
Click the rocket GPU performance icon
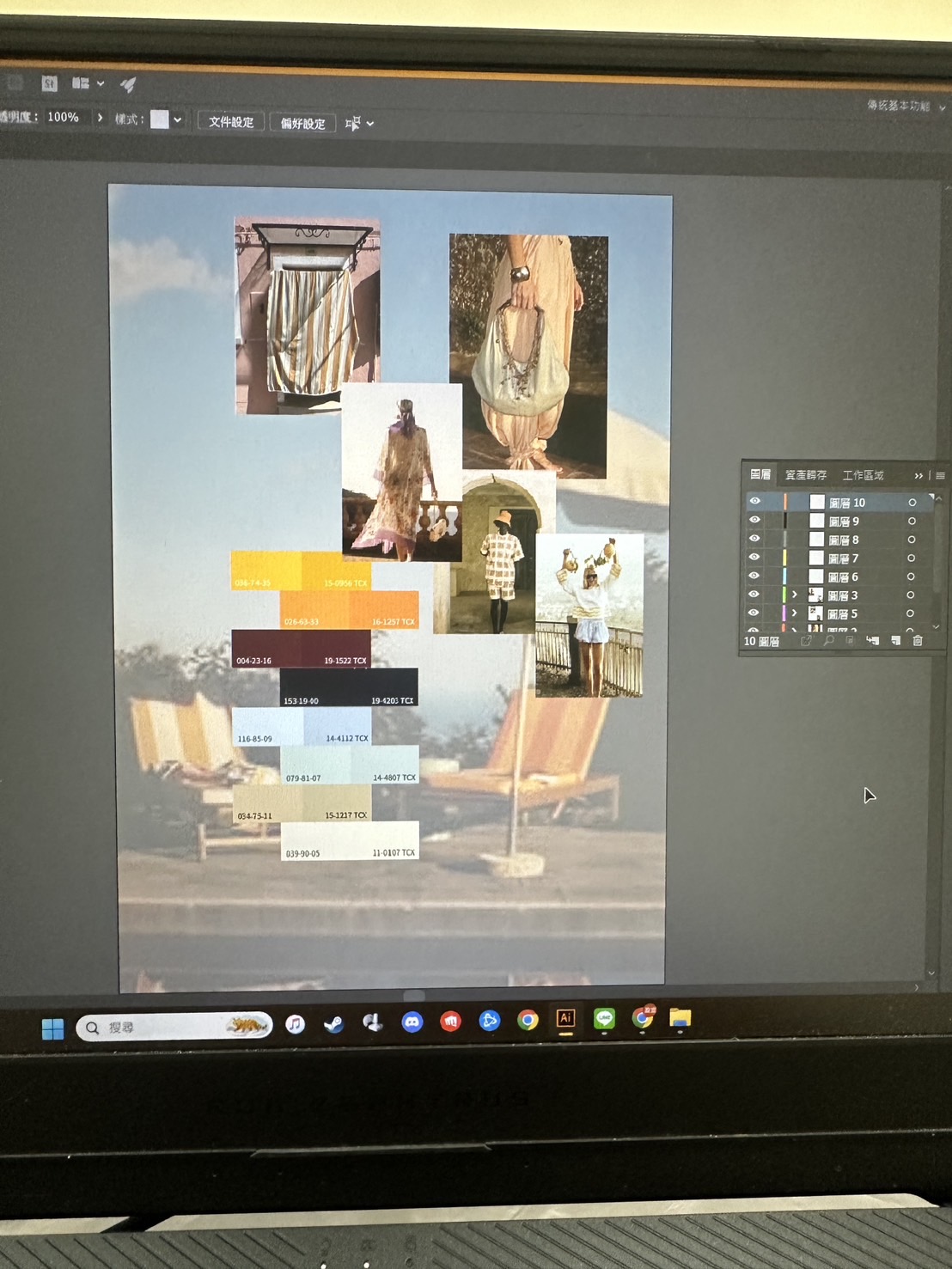tap(128, 84)
